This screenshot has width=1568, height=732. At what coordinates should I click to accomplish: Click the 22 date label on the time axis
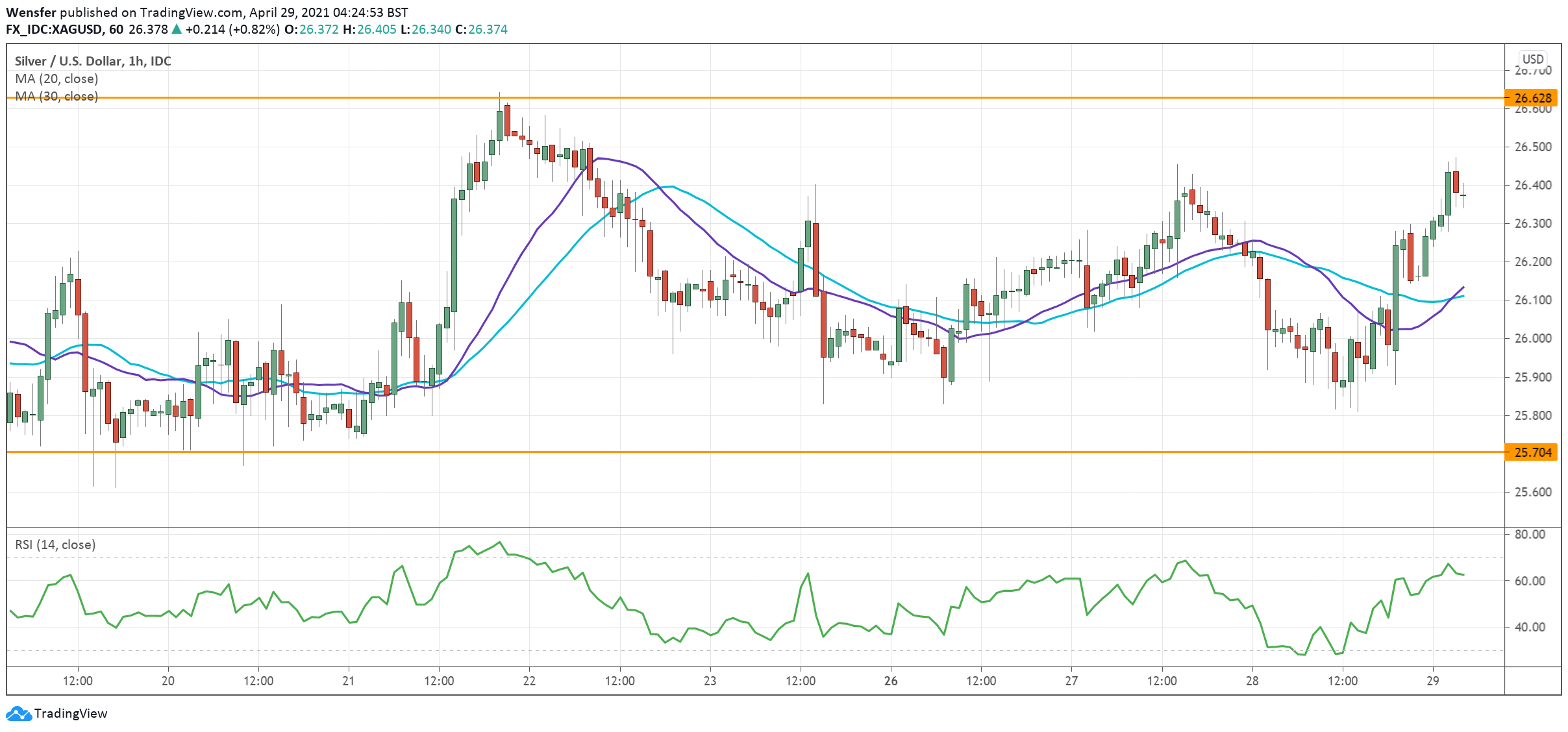tap(529, 681)
